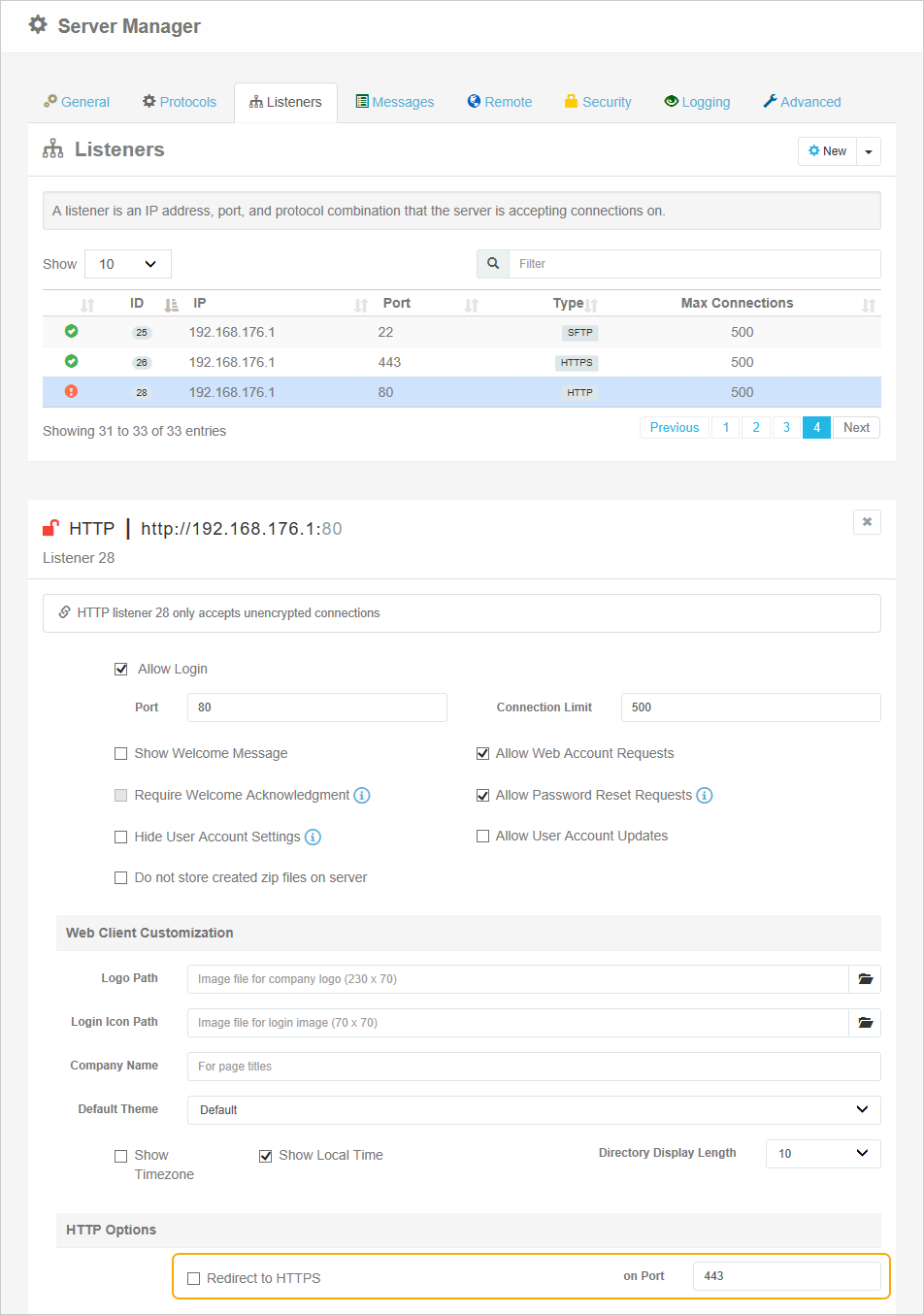Go to page 2 of listeners
The image size is (924, 1315).
(x=756, y=428)
